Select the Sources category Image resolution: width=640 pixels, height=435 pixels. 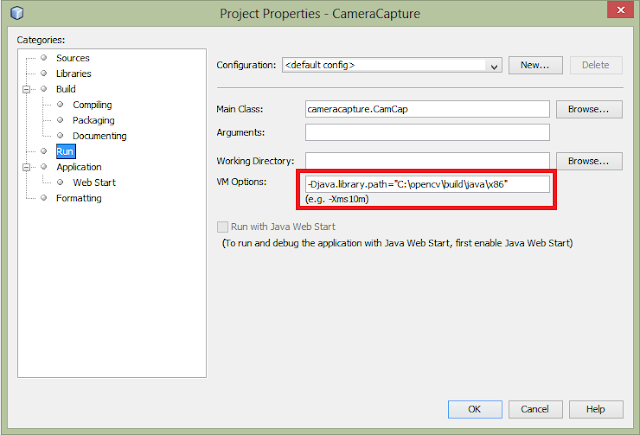[x=72, y=58]
